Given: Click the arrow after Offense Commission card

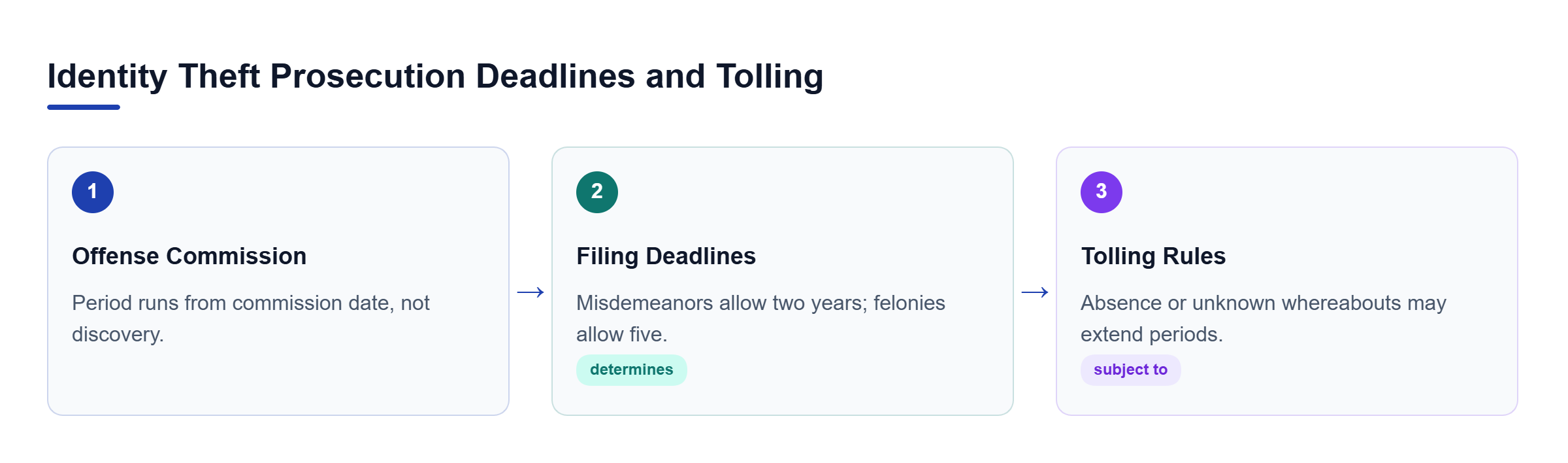Looking at the screenshot, I should [531, 292].
